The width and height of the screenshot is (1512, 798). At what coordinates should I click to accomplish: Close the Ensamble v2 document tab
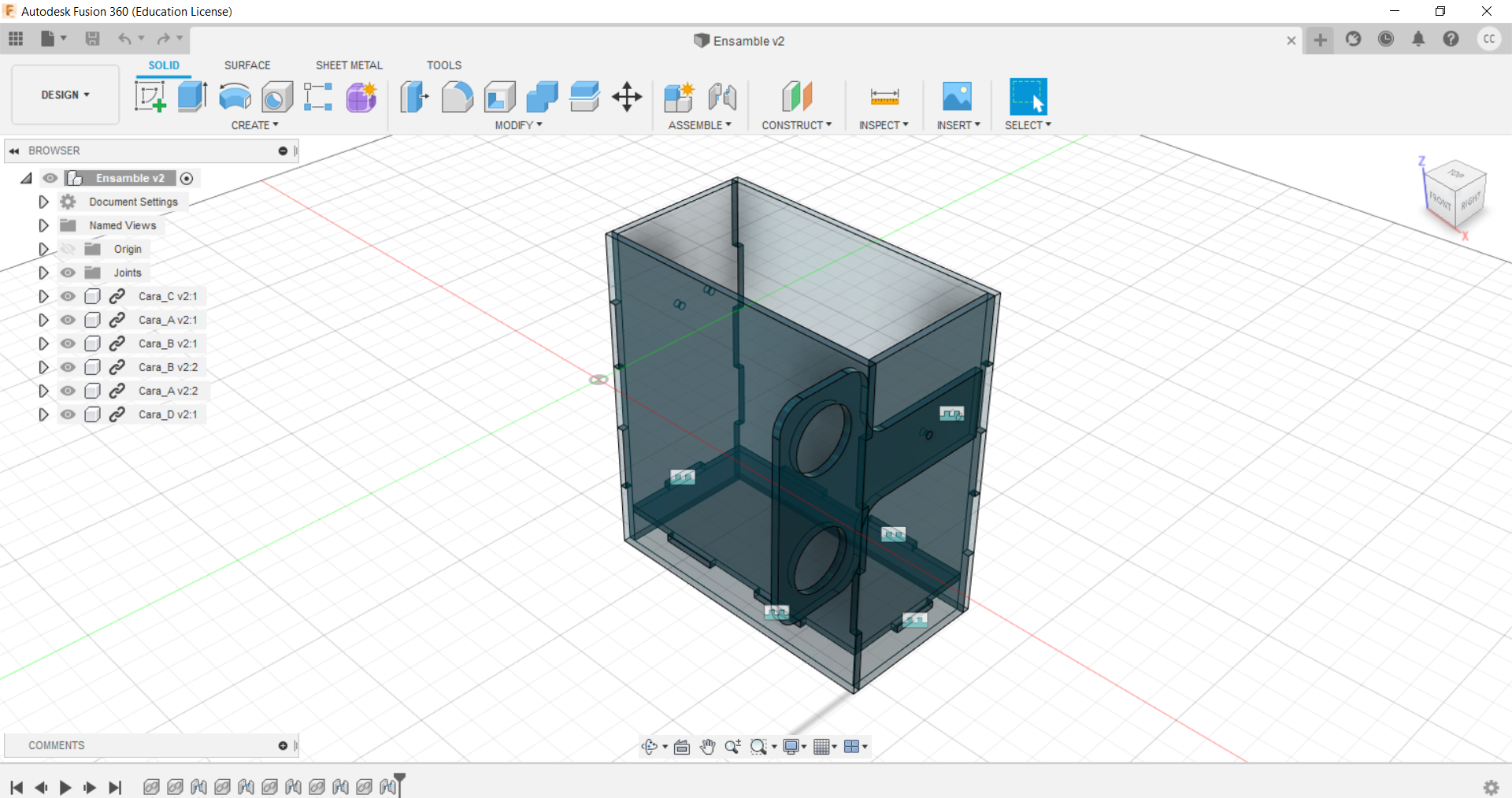1291,40
